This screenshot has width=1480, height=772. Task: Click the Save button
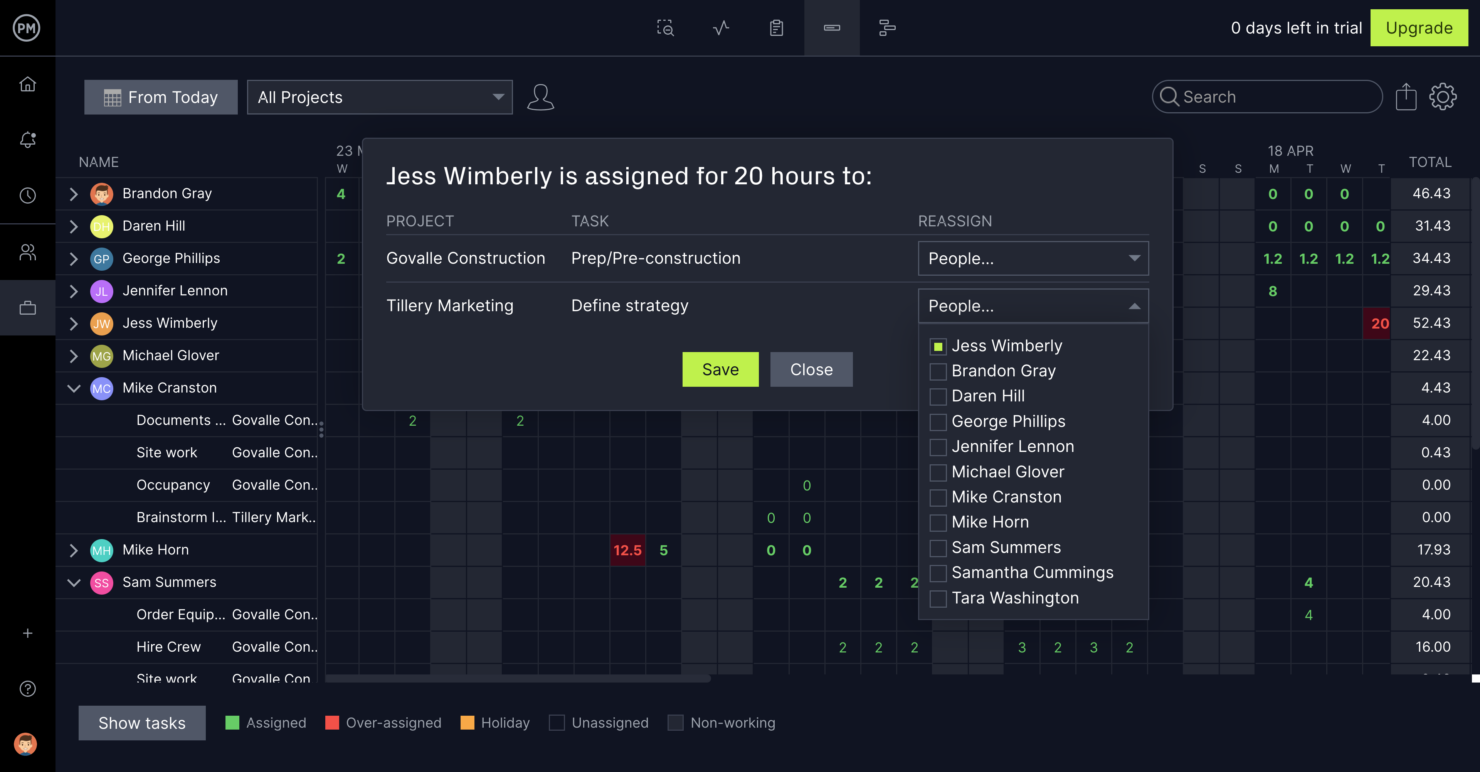click(720, 369)
